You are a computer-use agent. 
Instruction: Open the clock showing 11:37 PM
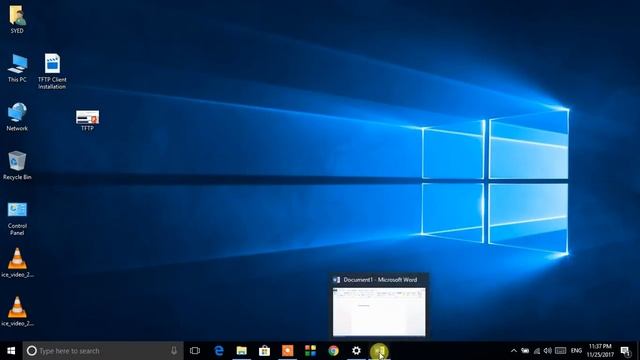600,351
